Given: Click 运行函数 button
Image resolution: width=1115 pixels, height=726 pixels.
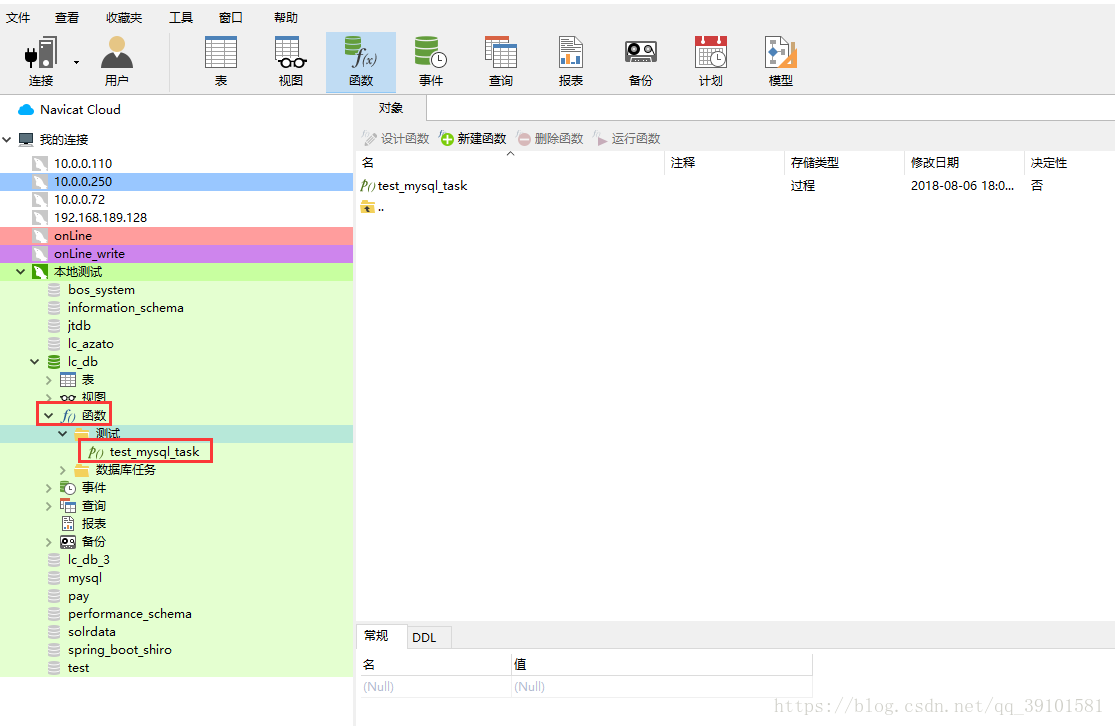Looking at the screenshot, I should pos(626,139).
